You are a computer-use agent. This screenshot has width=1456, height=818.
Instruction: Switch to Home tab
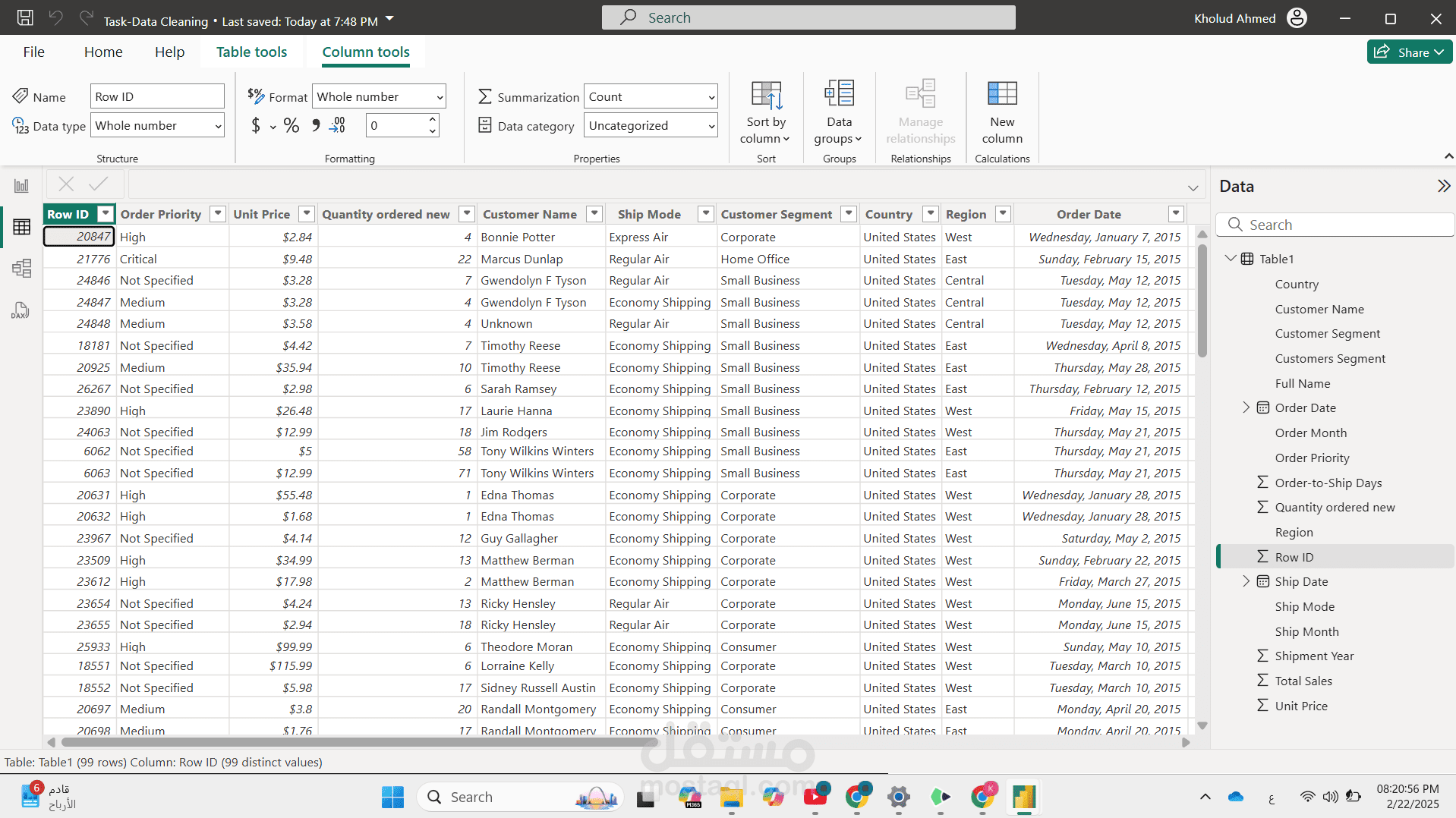tap(103, 52)
